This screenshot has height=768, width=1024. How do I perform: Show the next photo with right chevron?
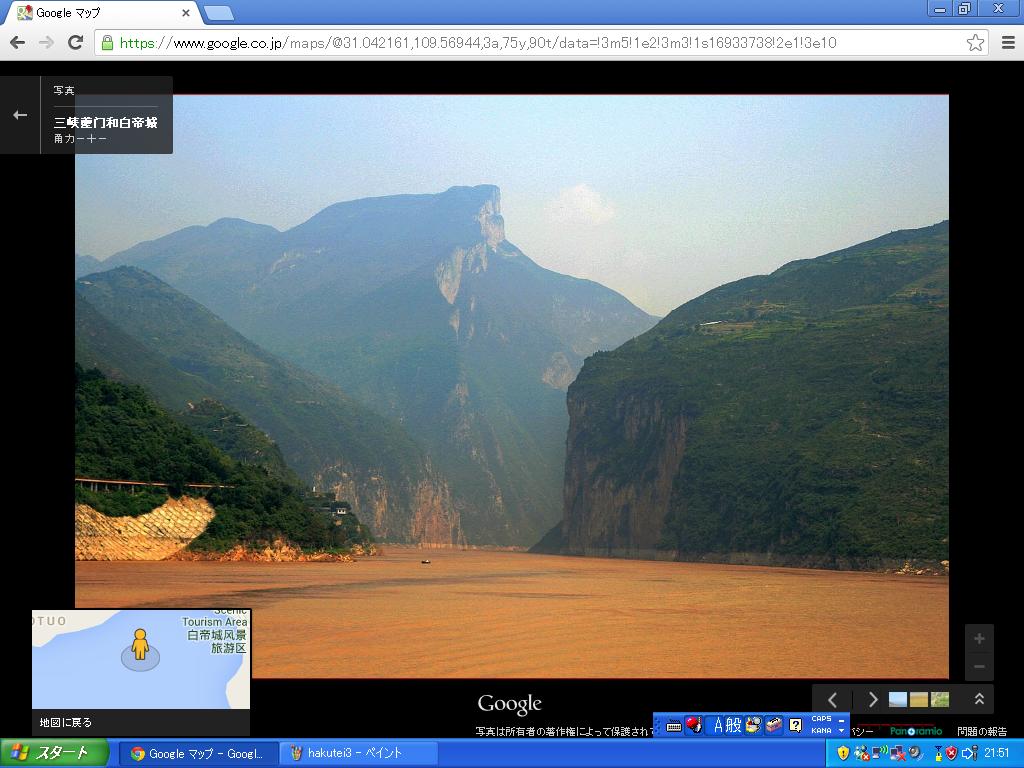[873, 699]
